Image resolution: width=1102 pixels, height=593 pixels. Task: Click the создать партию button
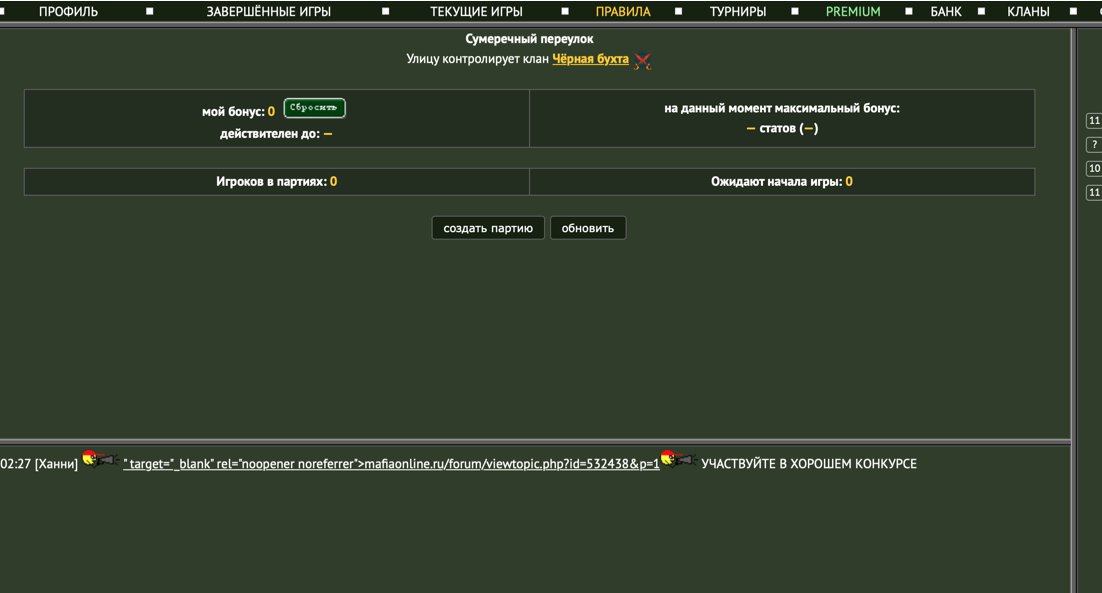pyautogui.click(x=488, y=228)
